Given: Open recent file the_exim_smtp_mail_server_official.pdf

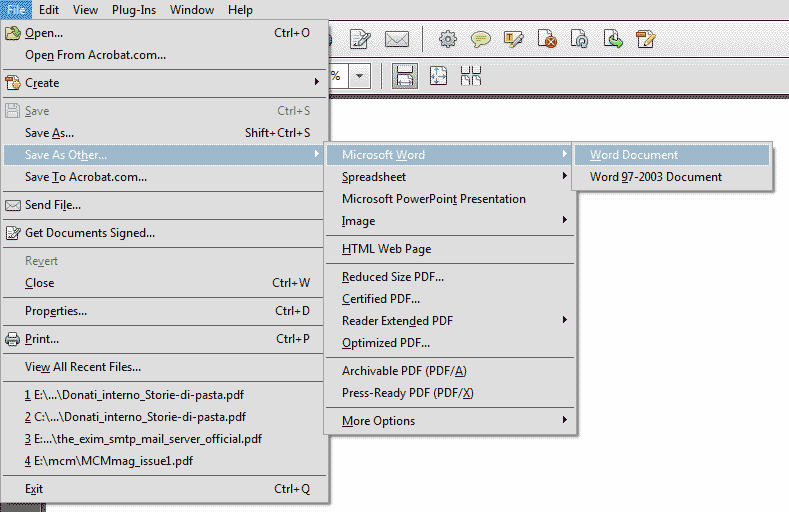Looking at the screenshot, I should coord(164,439).
